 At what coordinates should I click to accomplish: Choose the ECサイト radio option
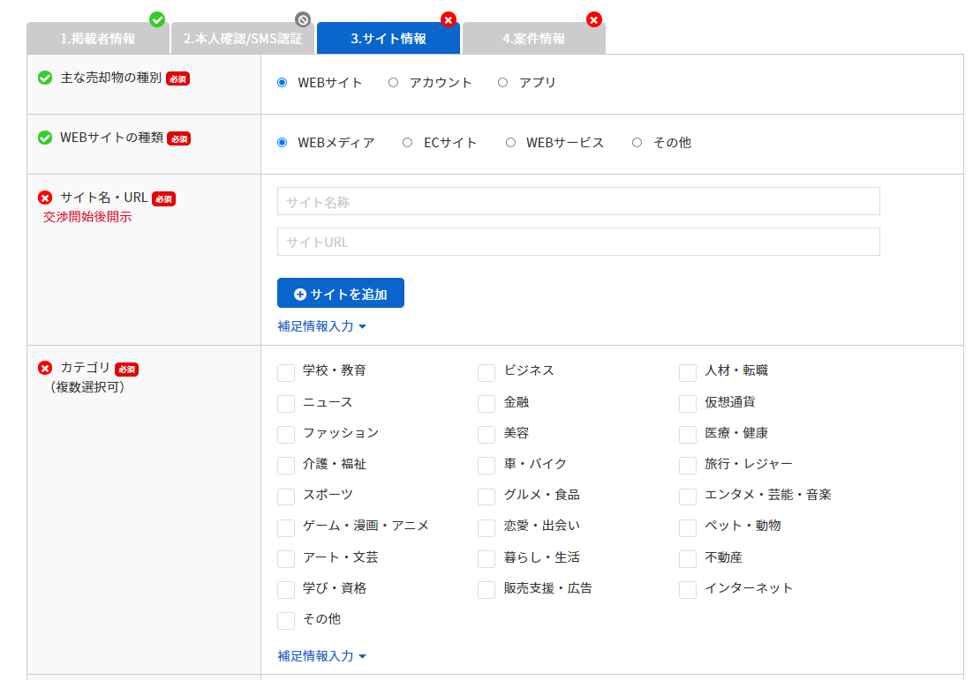407,143
